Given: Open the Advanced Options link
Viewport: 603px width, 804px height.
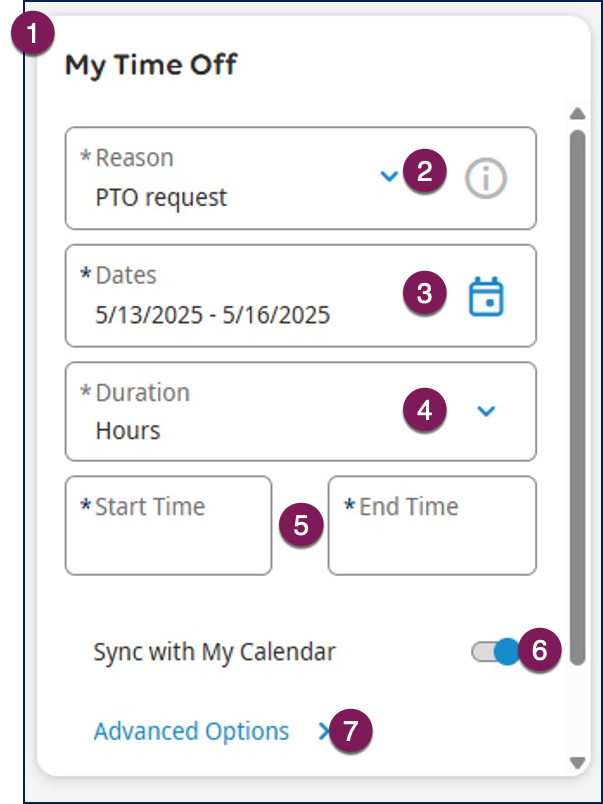Looking at the screenshot, I should [x=191, y=731].
